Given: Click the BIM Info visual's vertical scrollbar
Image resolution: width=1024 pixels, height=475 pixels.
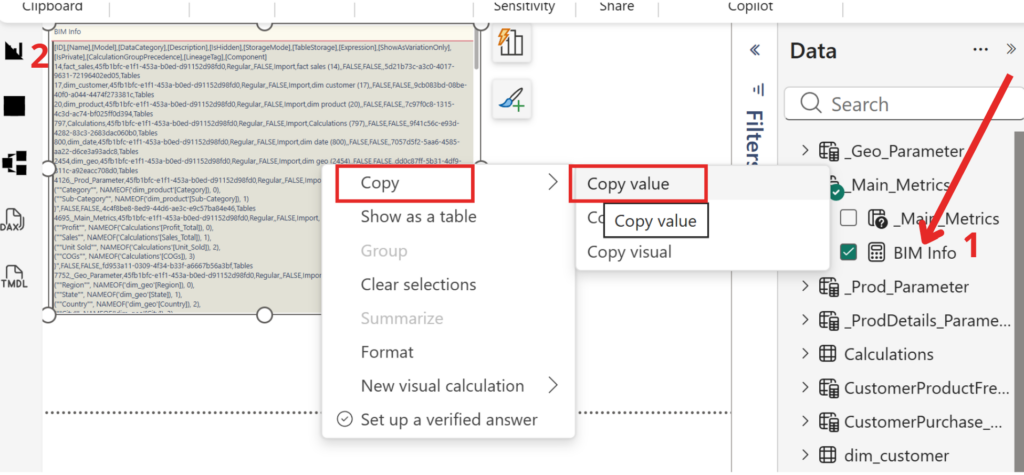Looking at the screenshot, I should [x=477, y=49].
